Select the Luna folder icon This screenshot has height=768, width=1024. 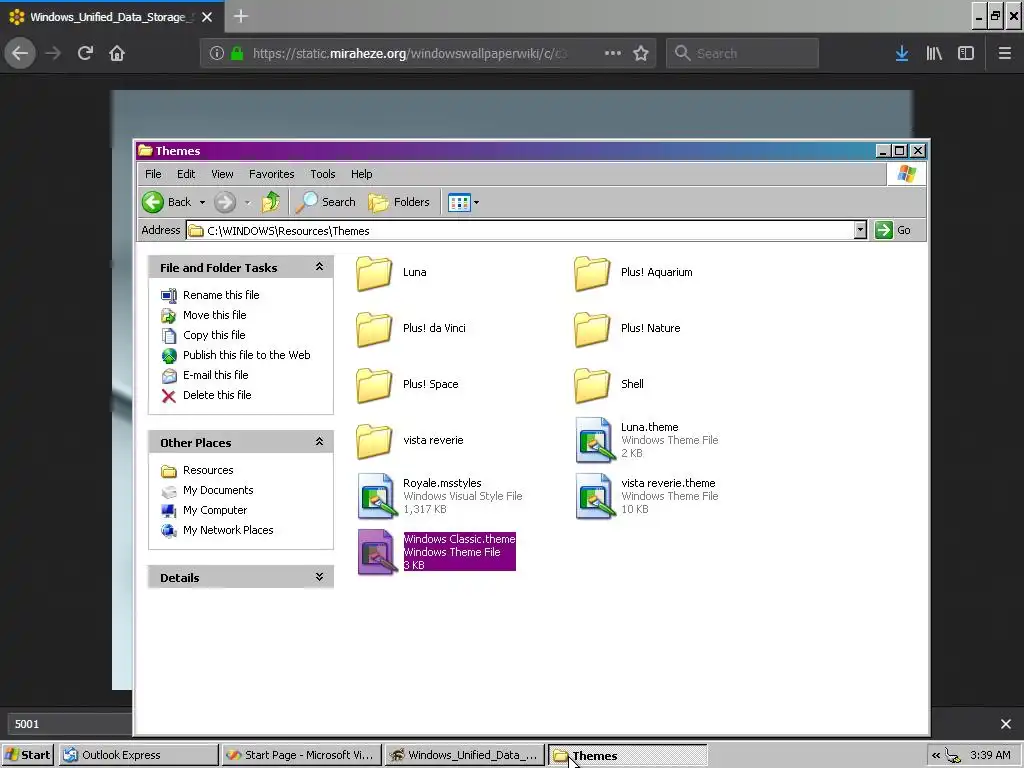pyautogui.click(x=374, y=273)
